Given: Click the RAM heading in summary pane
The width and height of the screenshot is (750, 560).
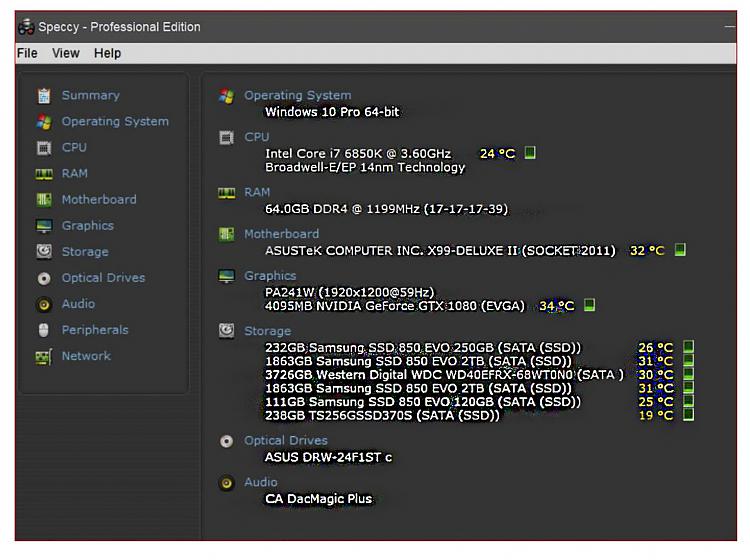Looking at the screenshot, I should point(257,192).
